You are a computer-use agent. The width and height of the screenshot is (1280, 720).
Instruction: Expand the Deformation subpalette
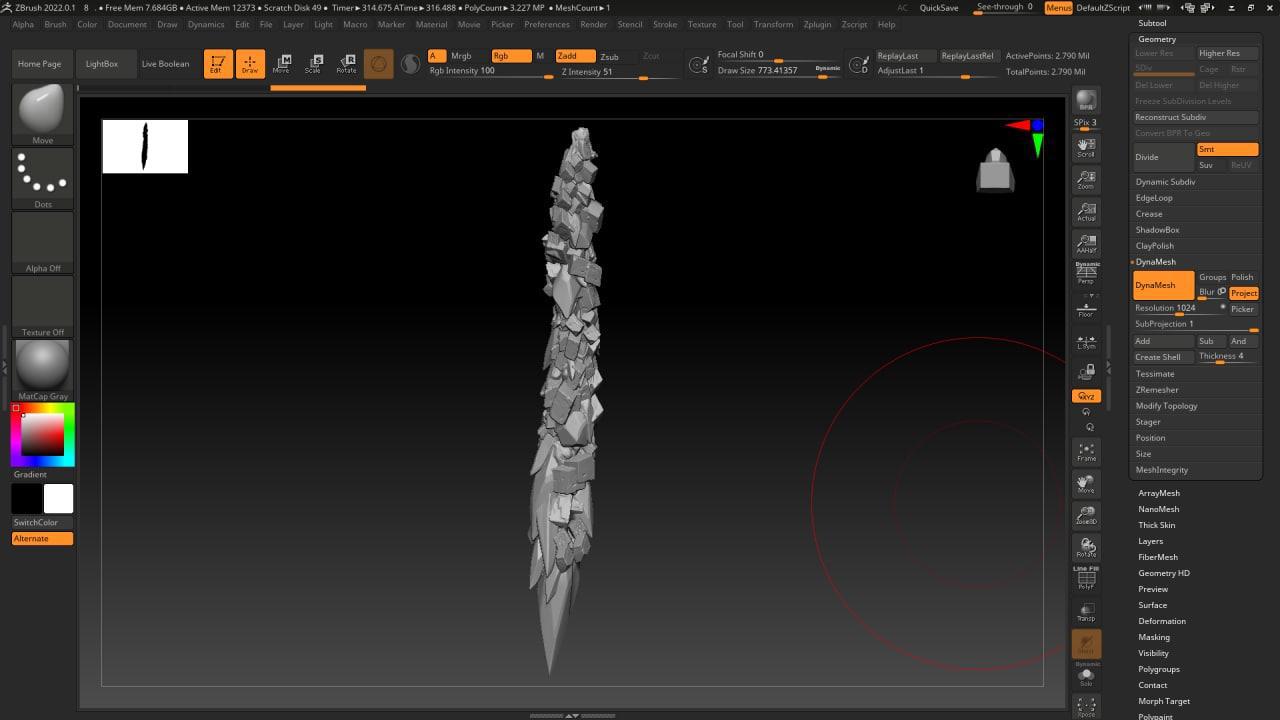point(1161,621)
